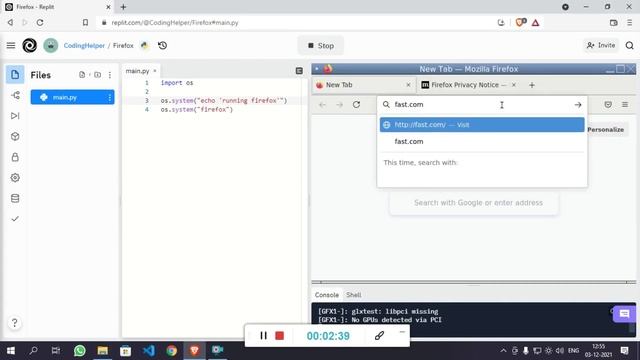Click the Replit logo icon
640x360 pixels.
29,45
